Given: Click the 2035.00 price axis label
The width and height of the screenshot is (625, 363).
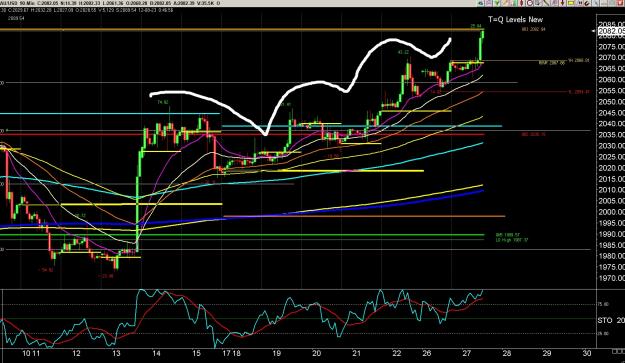Looking at the screenshot, I should click(x=611, y=135).
